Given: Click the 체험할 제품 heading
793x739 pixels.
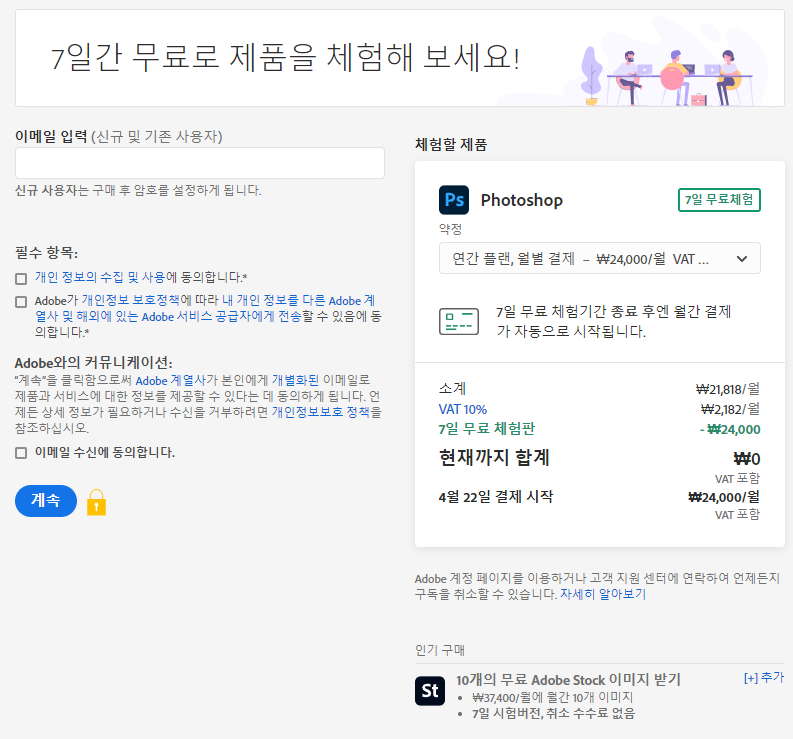Looking at the screenshot, I should (x=451, y=145).
